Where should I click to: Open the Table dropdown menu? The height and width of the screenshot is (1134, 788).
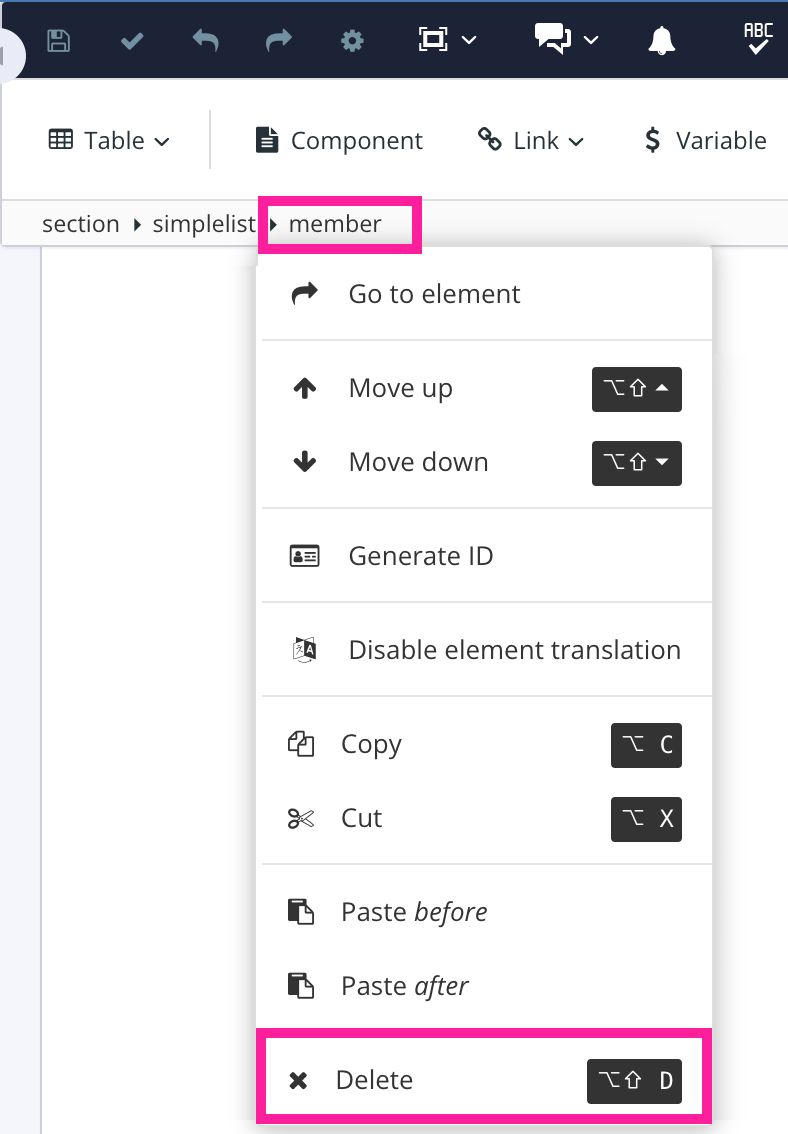pyautogui.click(x=110, y=140)
